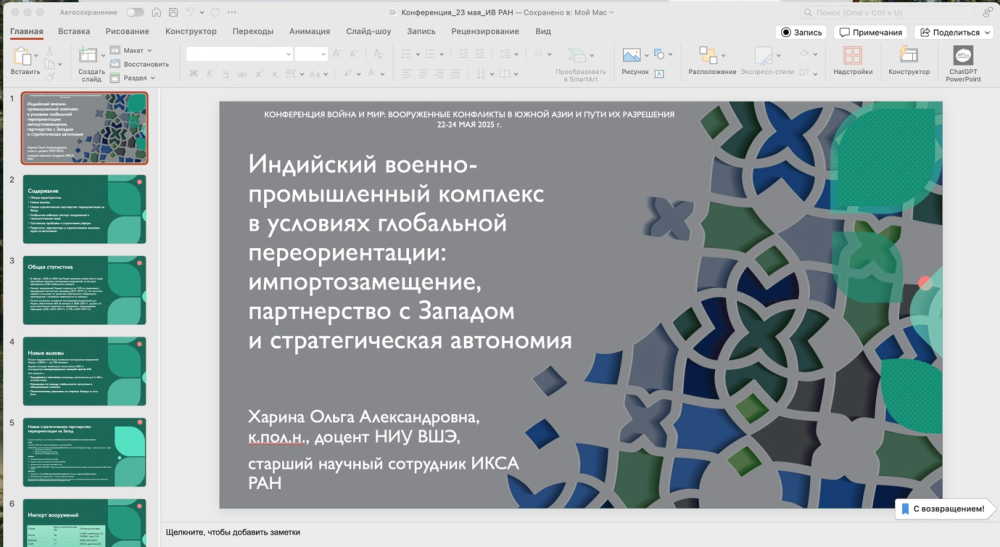
Task: Click the decrease font size icon
Action: click(x=353, y=54)
